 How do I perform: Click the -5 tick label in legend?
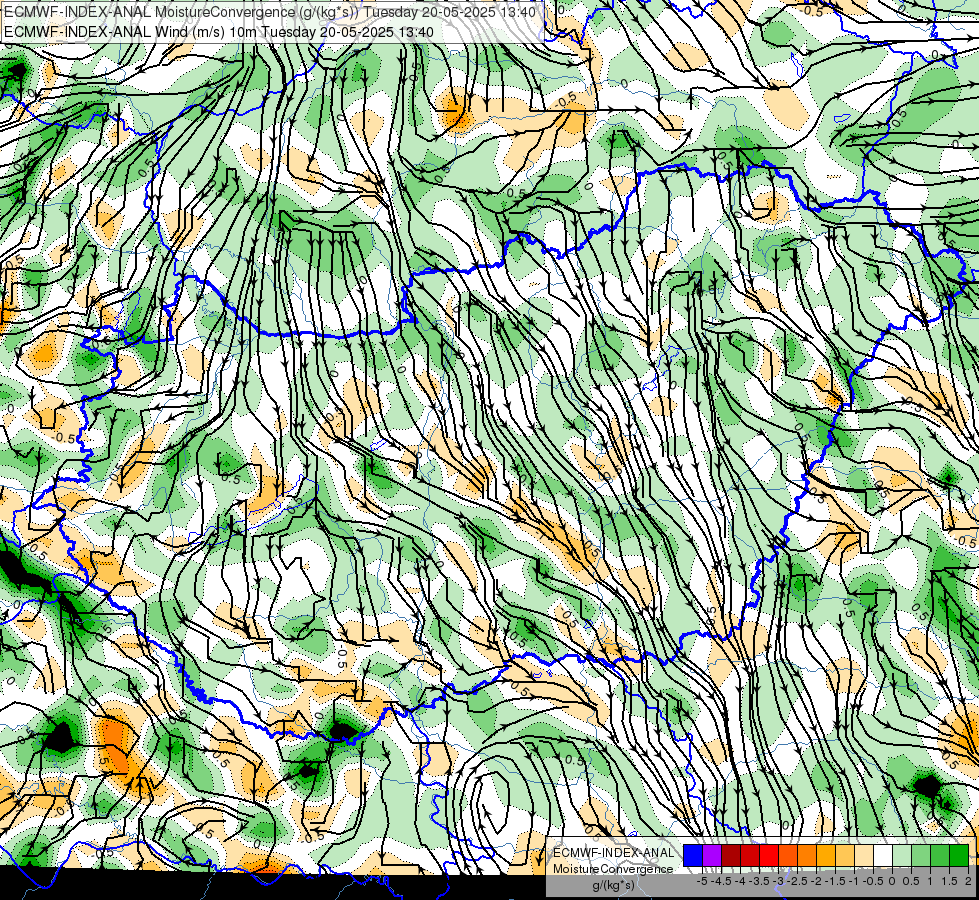(x=702, y=881)
